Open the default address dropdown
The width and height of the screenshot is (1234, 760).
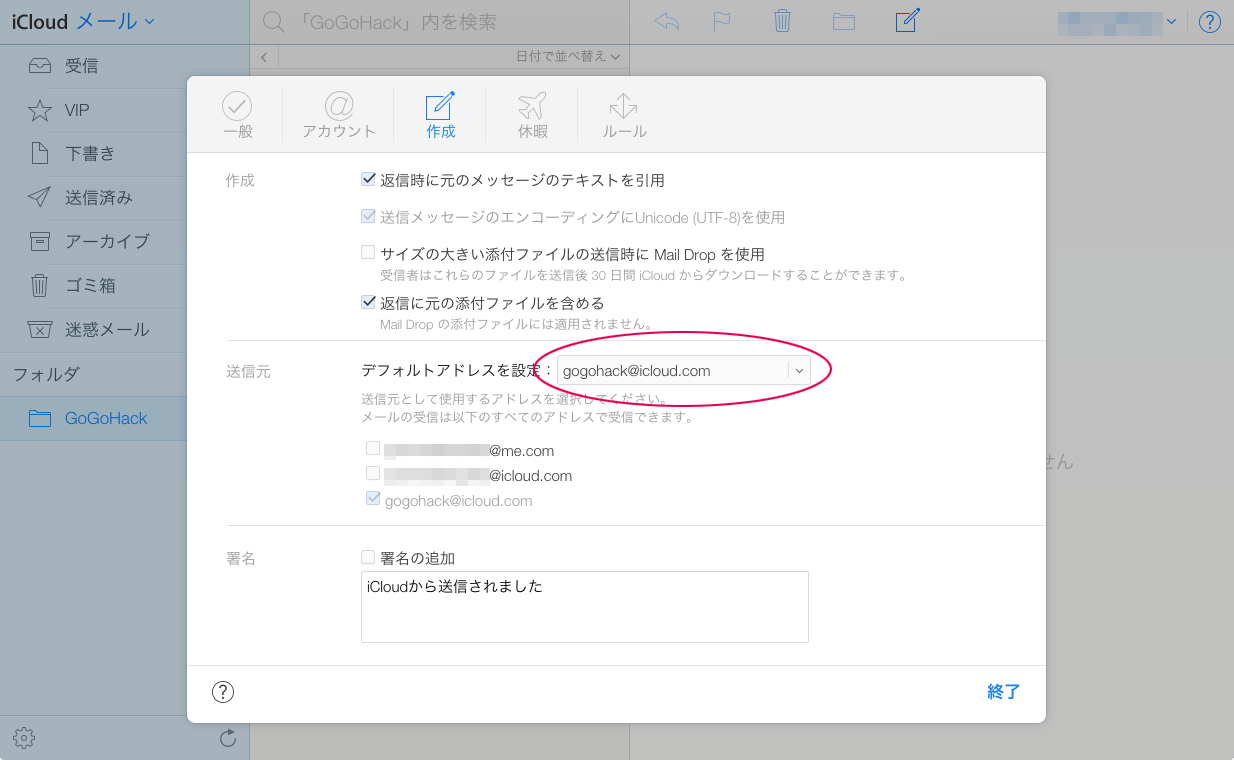683,371
